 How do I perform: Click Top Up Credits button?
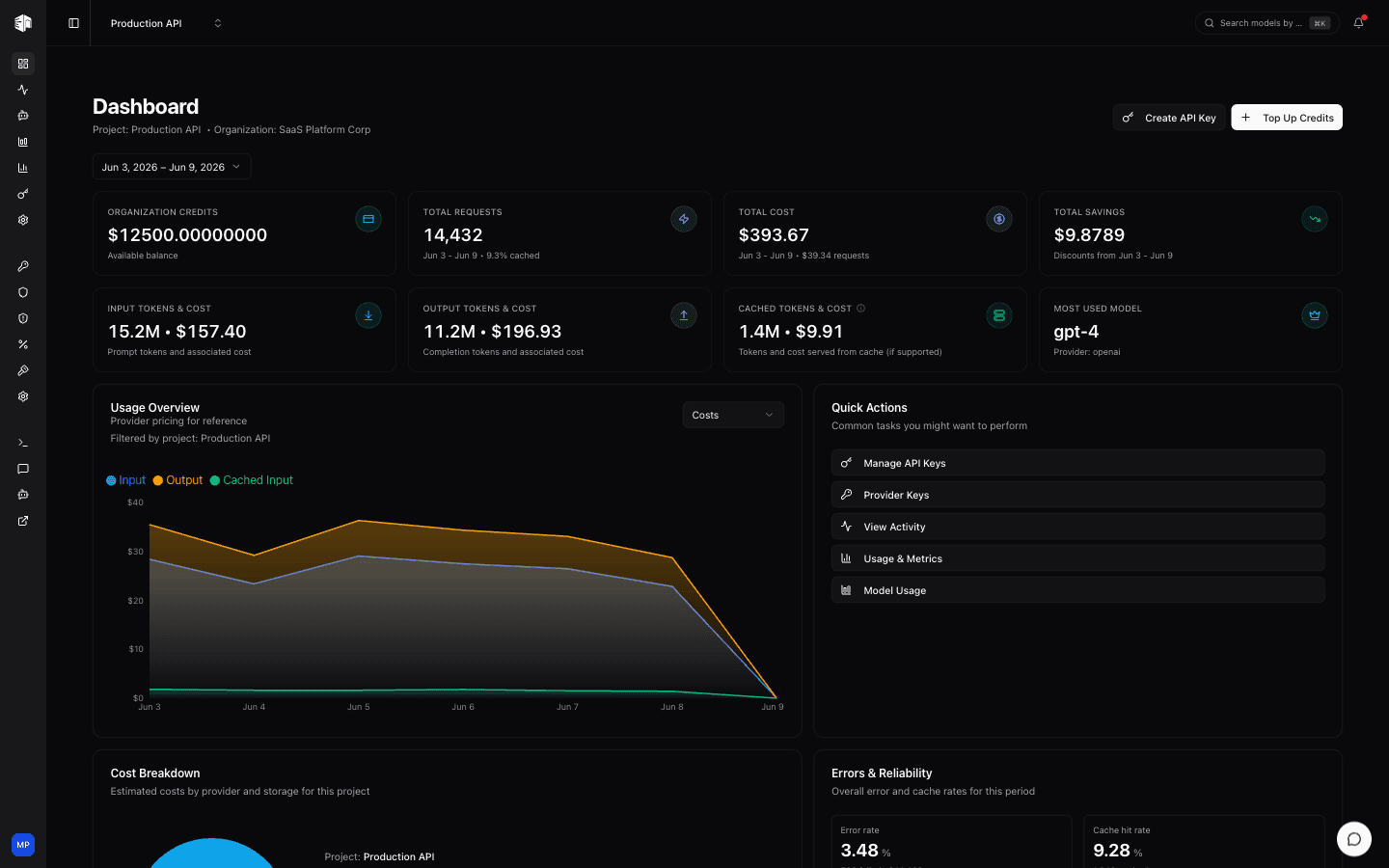click(1287, 118)
